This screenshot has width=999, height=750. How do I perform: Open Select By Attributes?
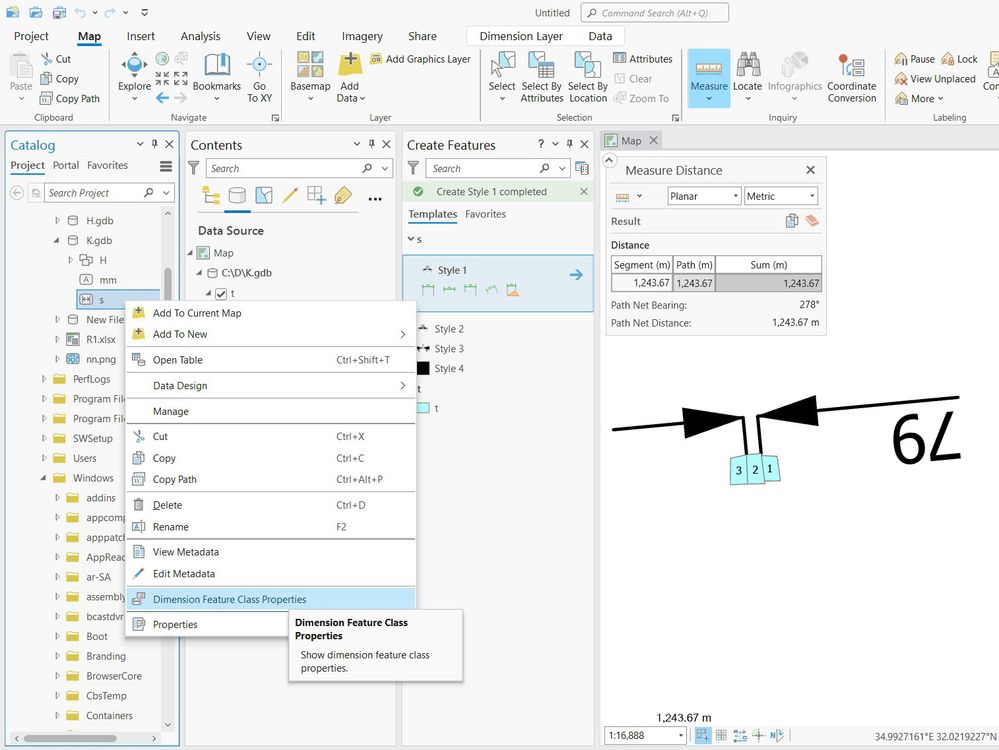pyautogui.click(x=542, y=76)
